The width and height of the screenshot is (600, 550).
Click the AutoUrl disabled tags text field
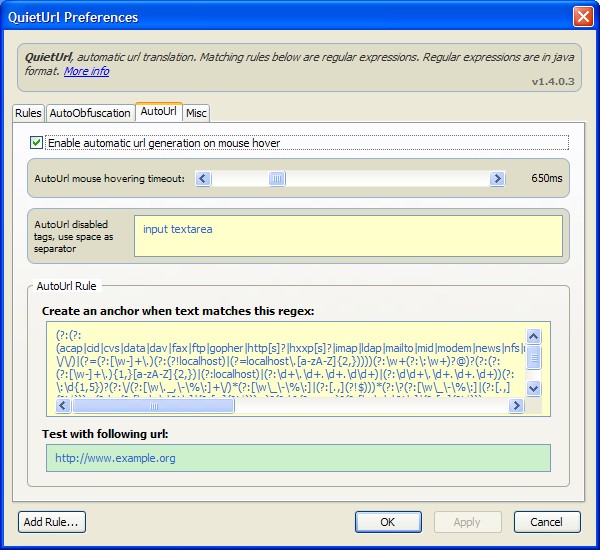(x=348, y=236)
